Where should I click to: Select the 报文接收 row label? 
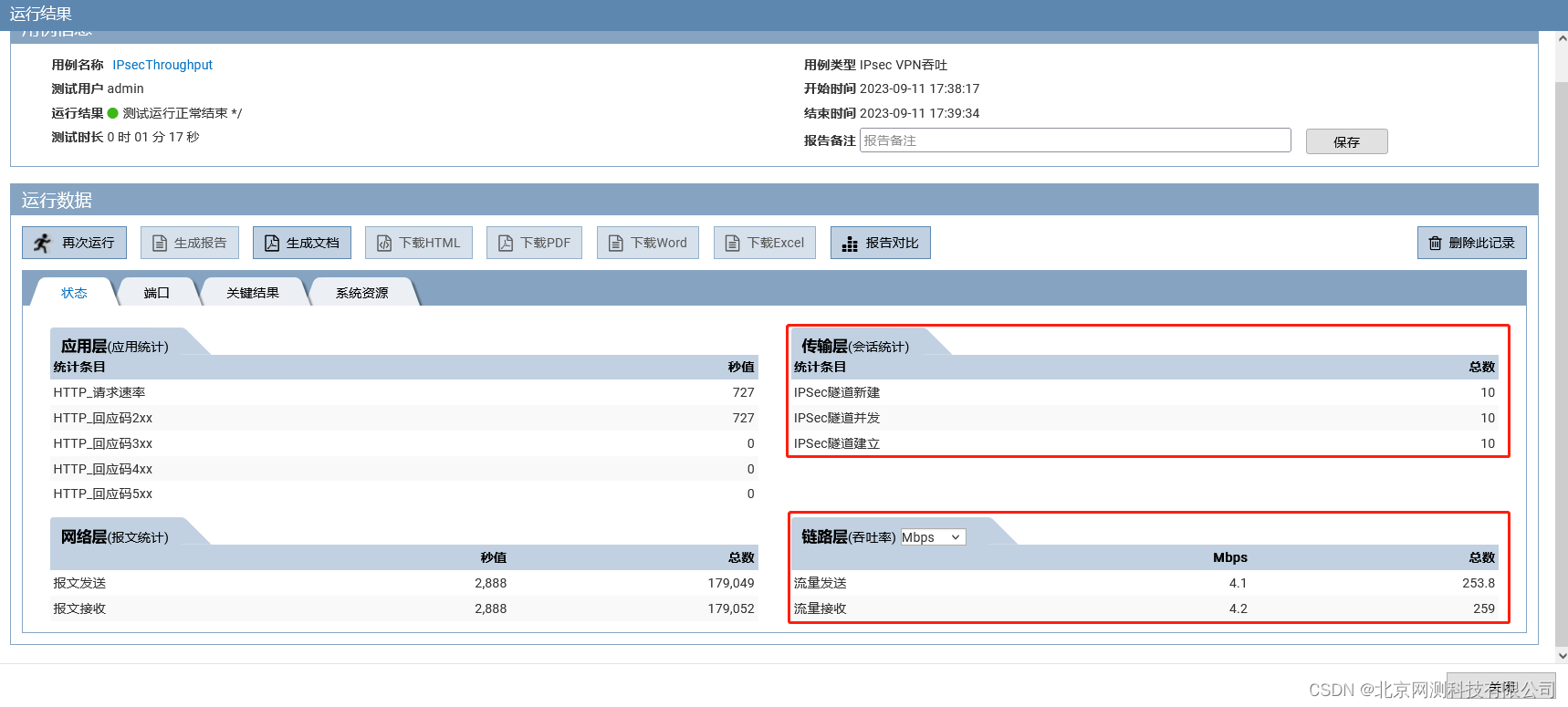point(79,608)
